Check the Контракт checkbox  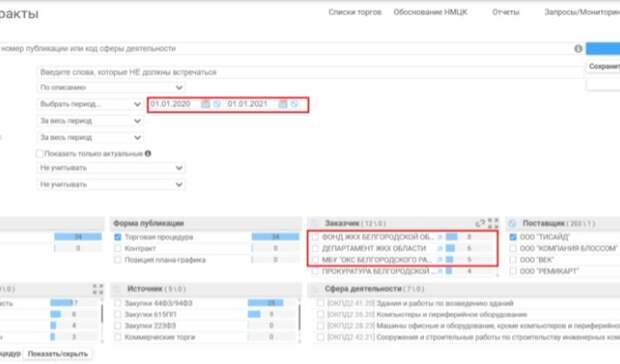pyautogui.click(x=117, y=248)
